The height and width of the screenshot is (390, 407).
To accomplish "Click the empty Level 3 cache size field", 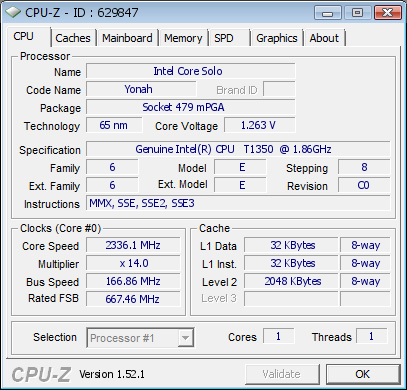I will (291, 299).
